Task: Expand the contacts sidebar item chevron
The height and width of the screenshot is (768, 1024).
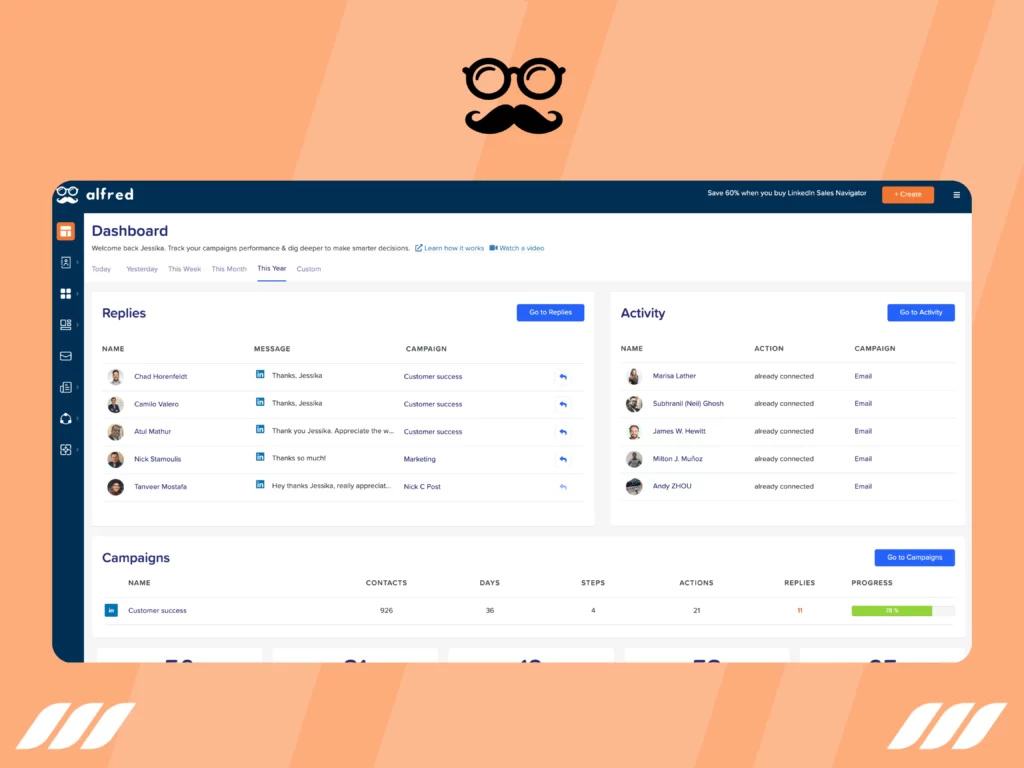Action: pos(77,263)
